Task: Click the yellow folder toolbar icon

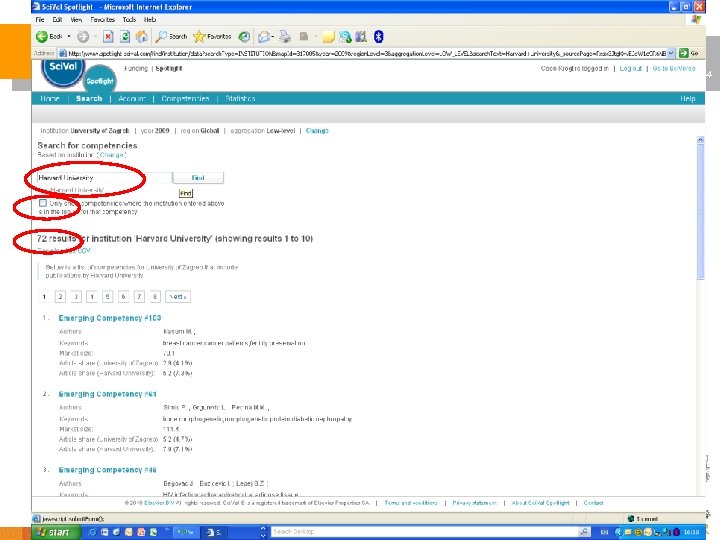Action: [328, 37]
